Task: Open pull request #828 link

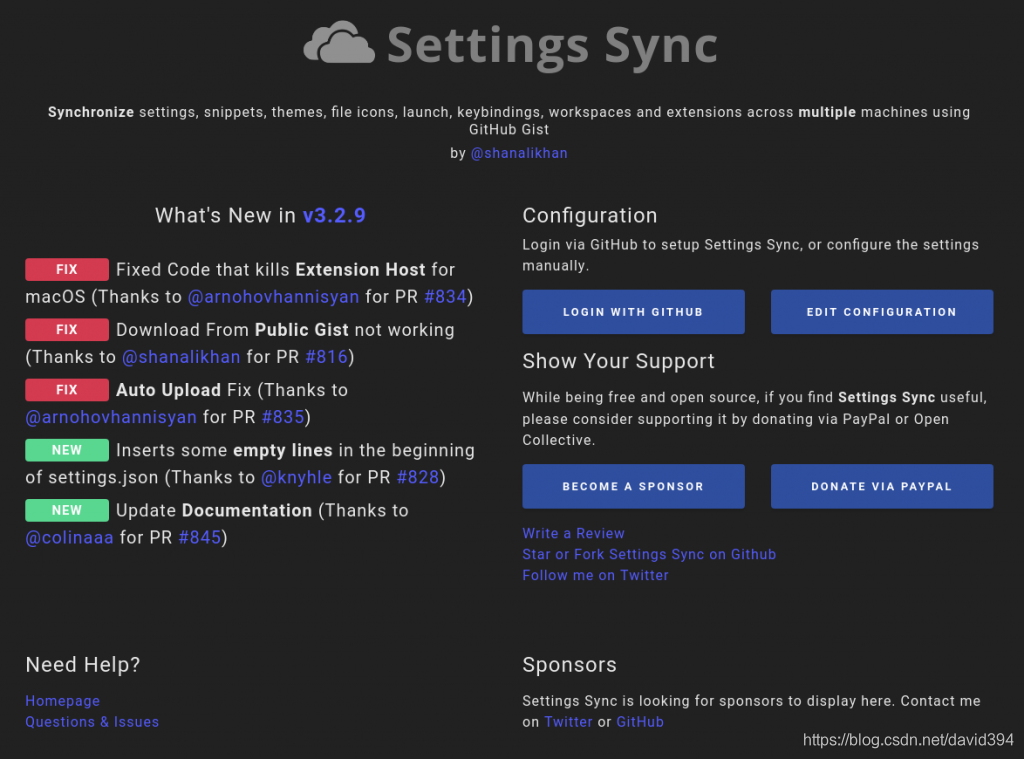Action: [418, 477]
